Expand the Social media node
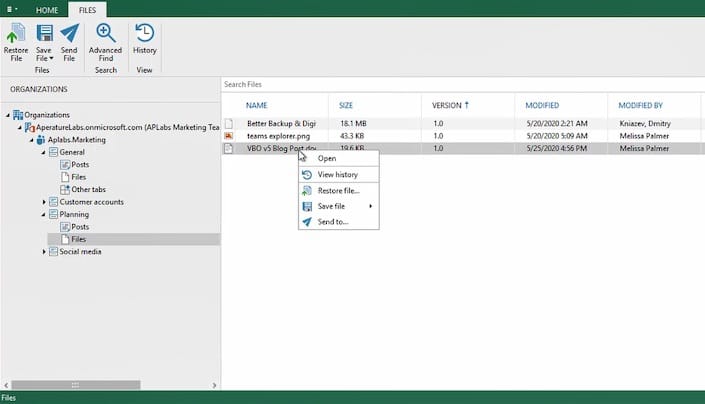Image resolution: width=705 pixels, height=404 pixels. [x=43, y=252]
